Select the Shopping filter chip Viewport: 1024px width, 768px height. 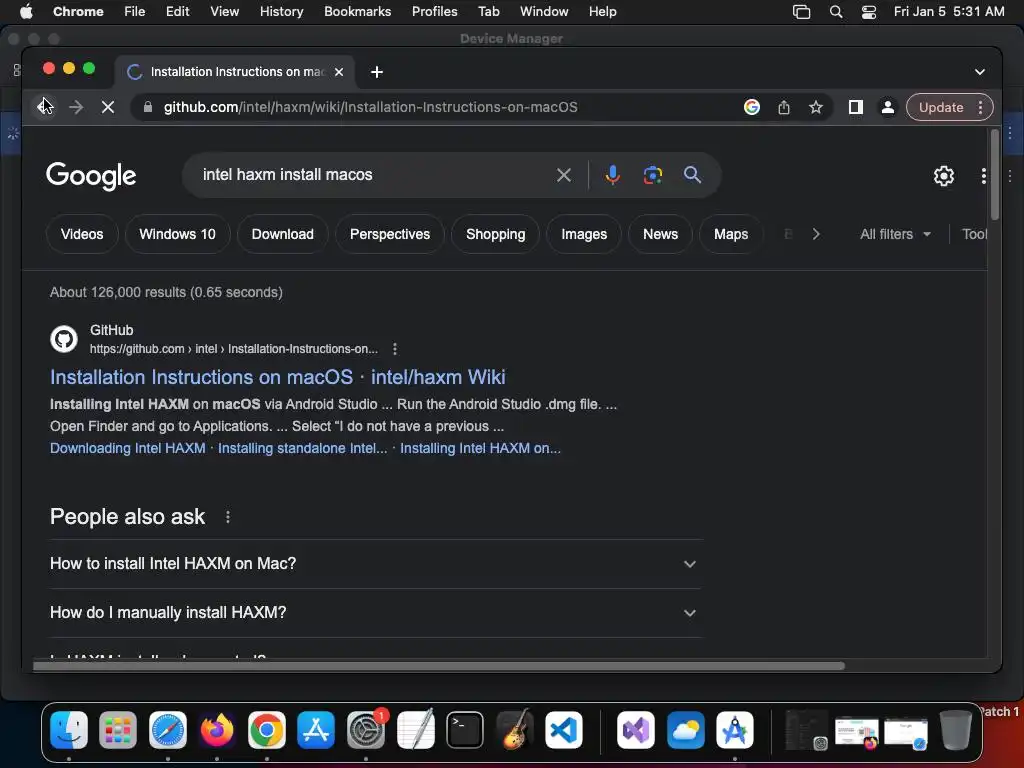tap(496, 234)
